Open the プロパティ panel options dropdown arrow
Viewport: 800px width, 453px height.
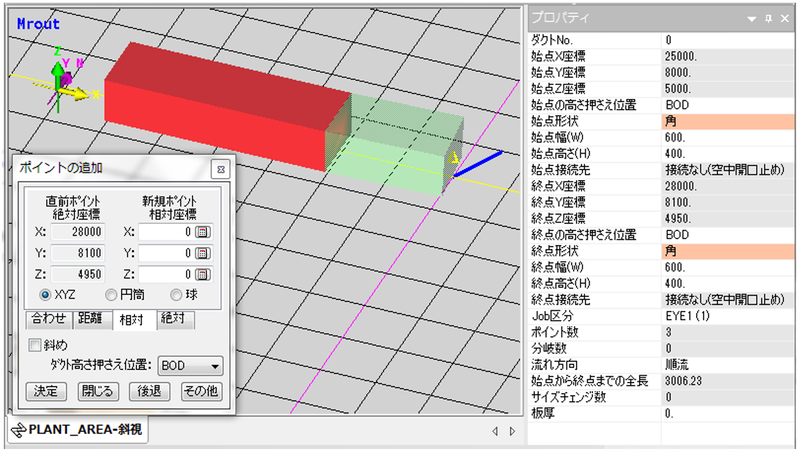point(752,19)
